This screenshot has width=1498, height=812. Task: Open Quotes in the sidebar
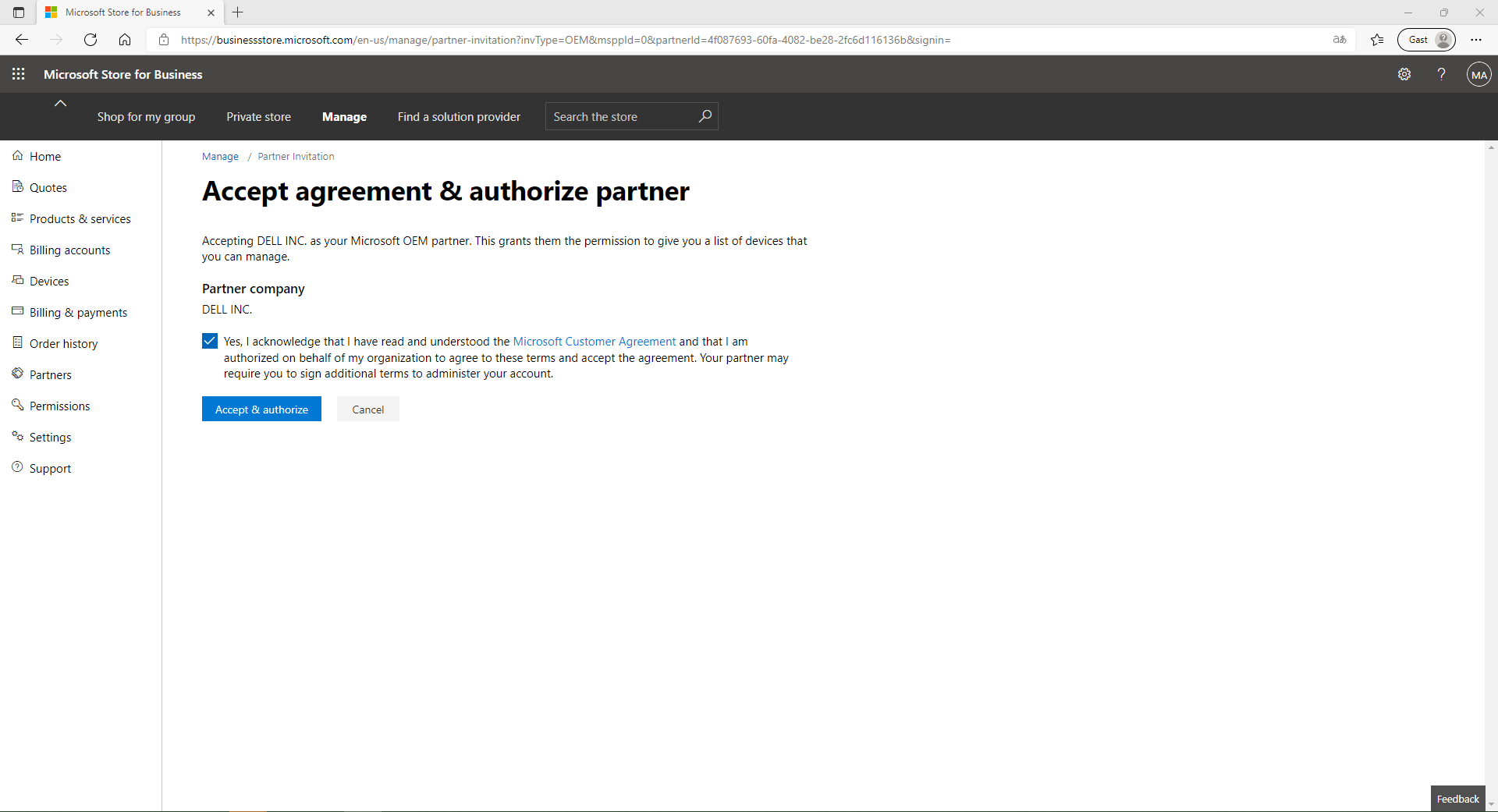(x=48, y=187)
